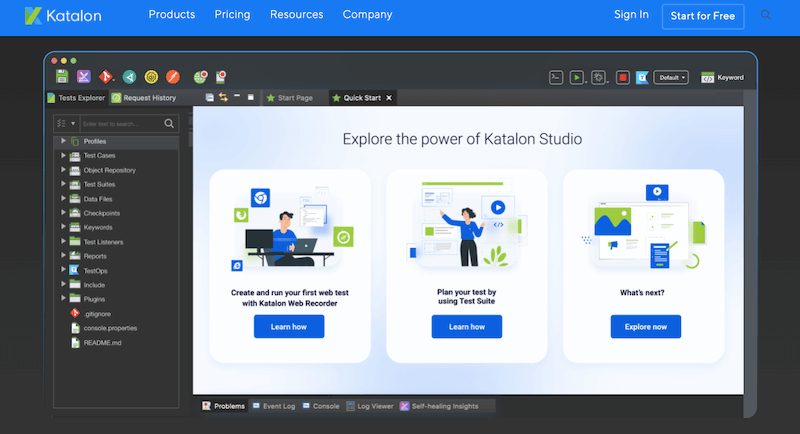The height and width of the screenshot is (434, 800).
Task: Click the orange circular toolbar icon
Action: (173, 76)
